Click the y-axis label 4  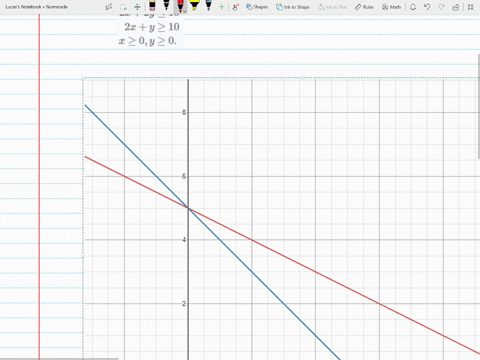click(x=184, y=240)
